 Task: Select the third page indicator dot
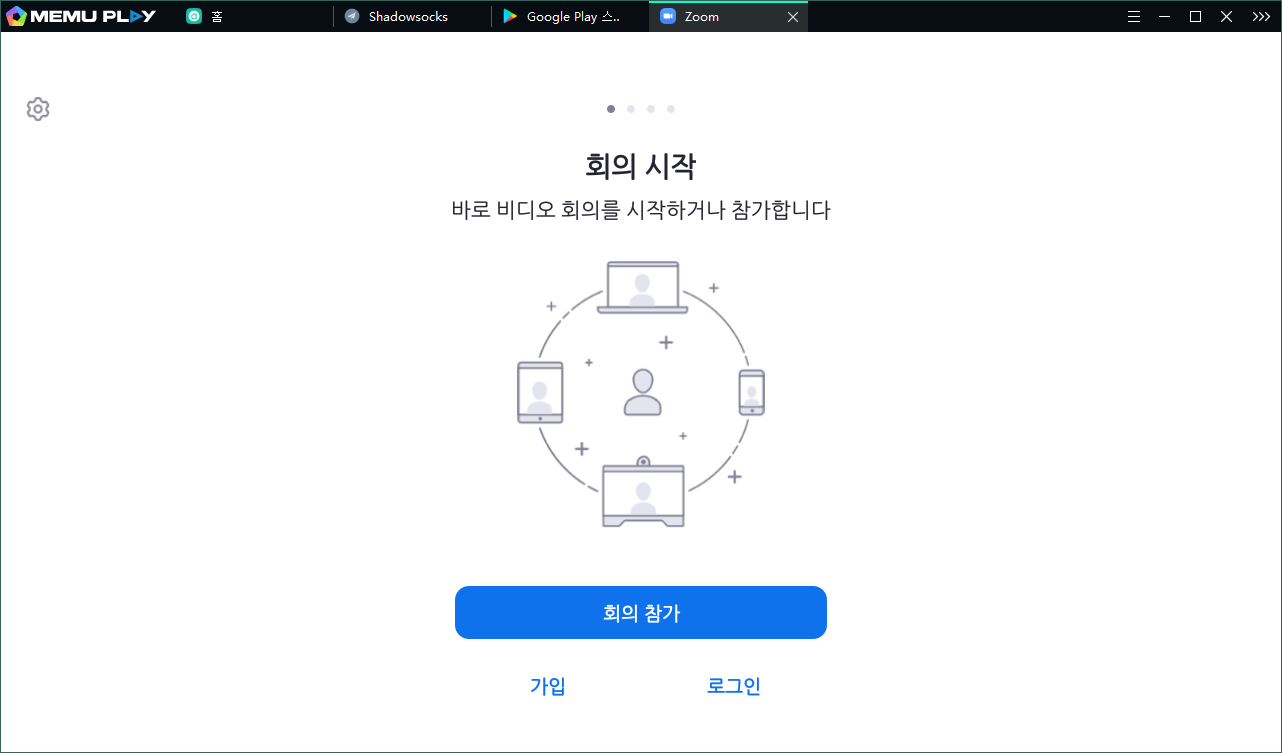tap(651, 109)
